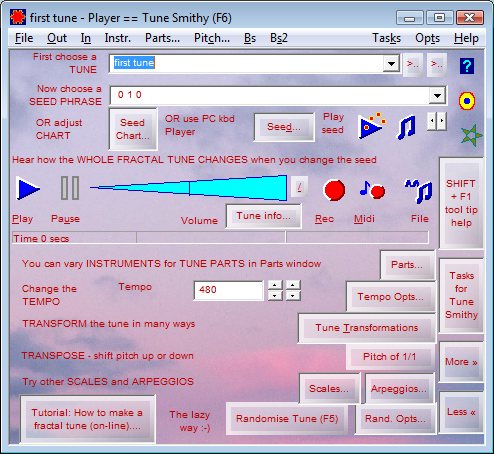Image resolution: width=494 pixels, height=454 pixels.
Task: Open the Tasks menu
Action: coord(386,38)
